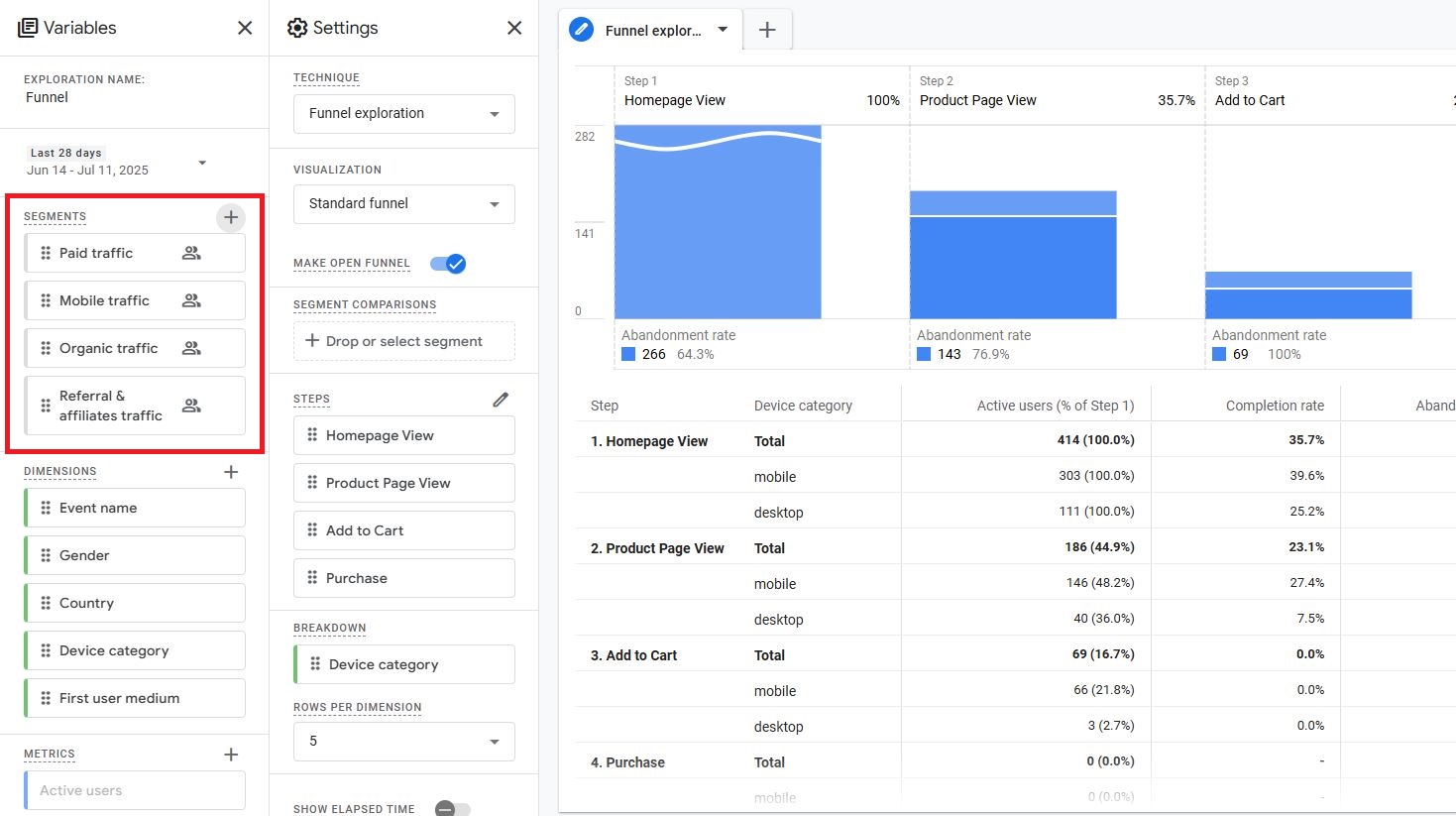Click the 1. Homepage View row label

pyautogui.click(x=649, y=441)
